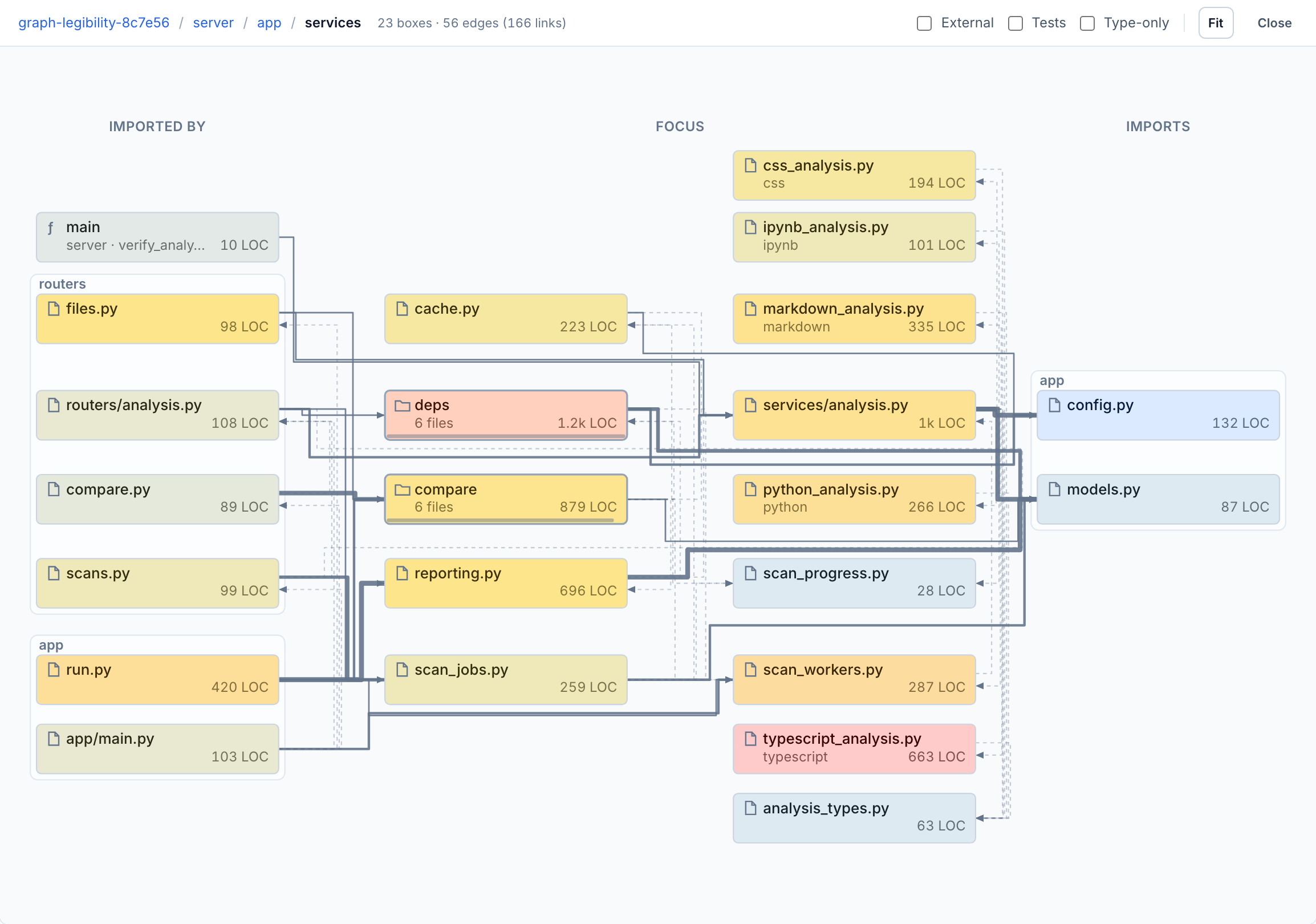The height and width of the screenshot is (924, 1316).
Task: Click the file icon on typescript_analysis.py
Action: click(x=750, y=739)
